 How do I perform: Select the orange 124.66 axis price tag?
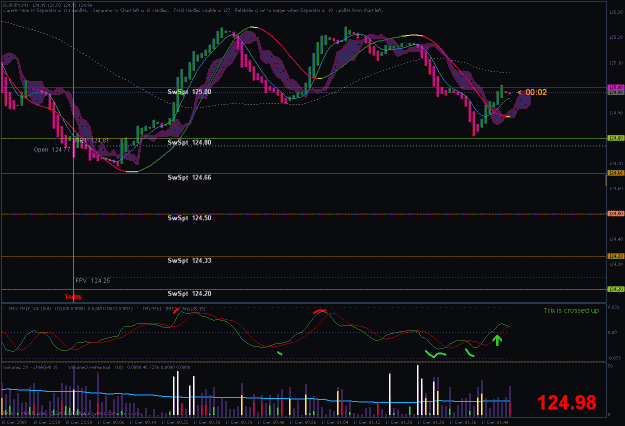point(616,173)
